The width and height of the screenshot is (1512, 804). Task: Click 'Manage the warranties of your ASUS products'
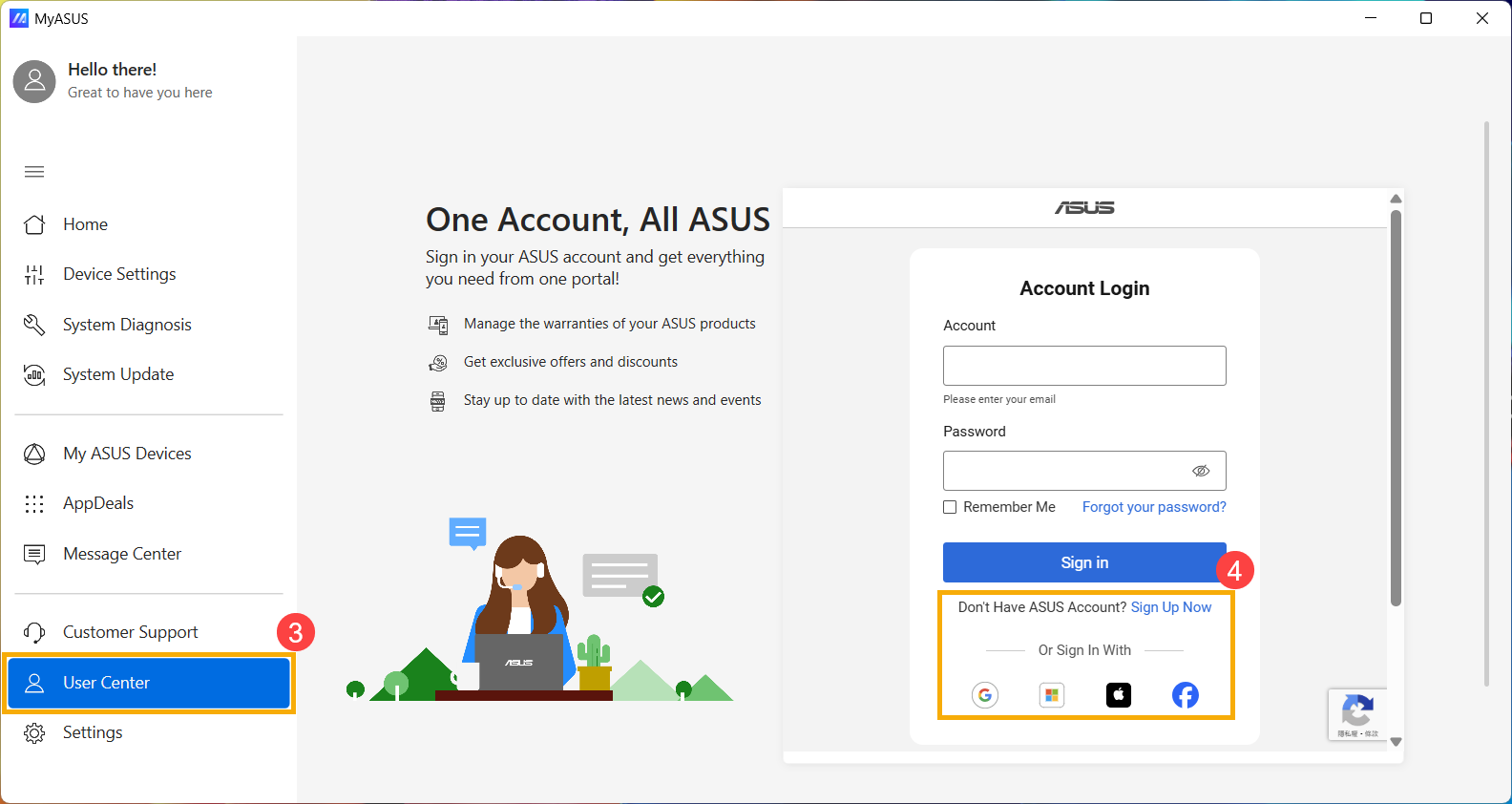pos(610,324)
